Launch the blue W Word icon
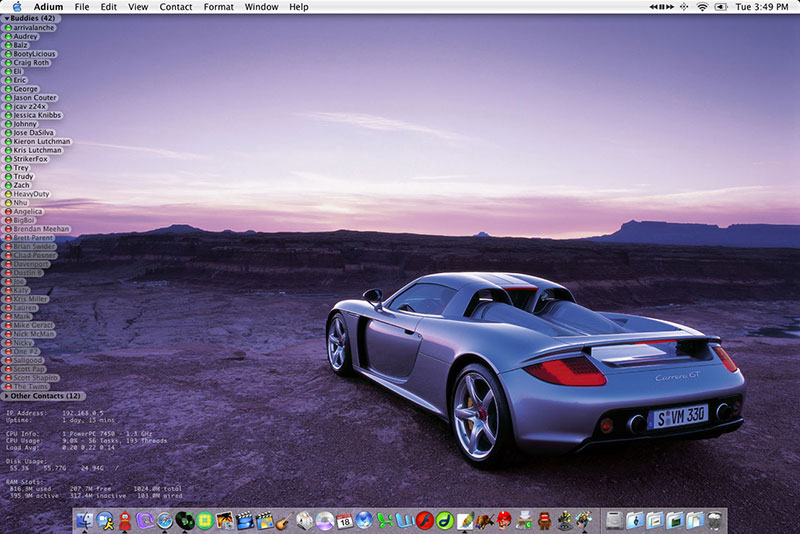 pyautogui.click(x=405, y=521)
